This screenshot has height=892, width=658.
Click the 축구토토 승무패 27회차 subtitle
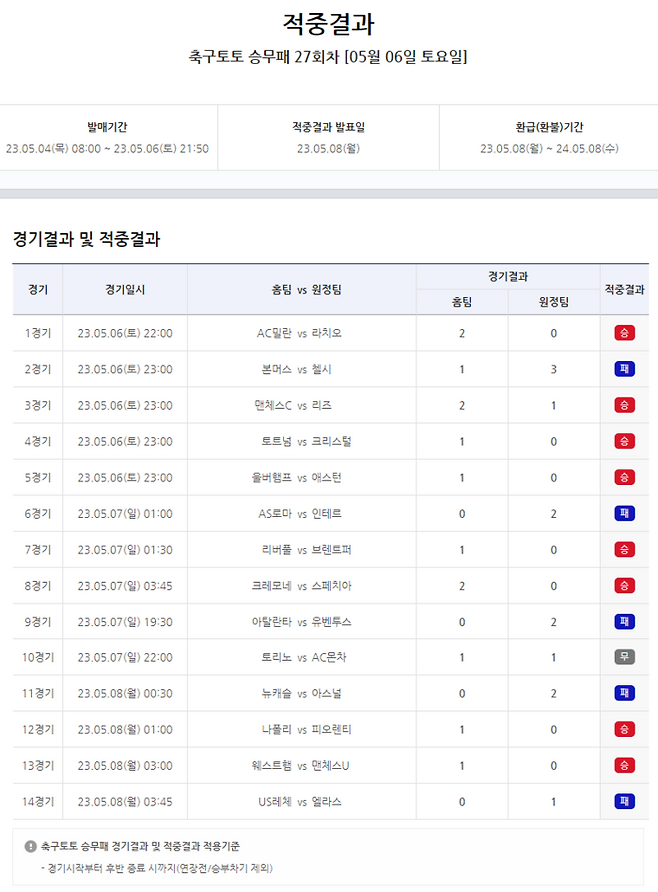328,56
